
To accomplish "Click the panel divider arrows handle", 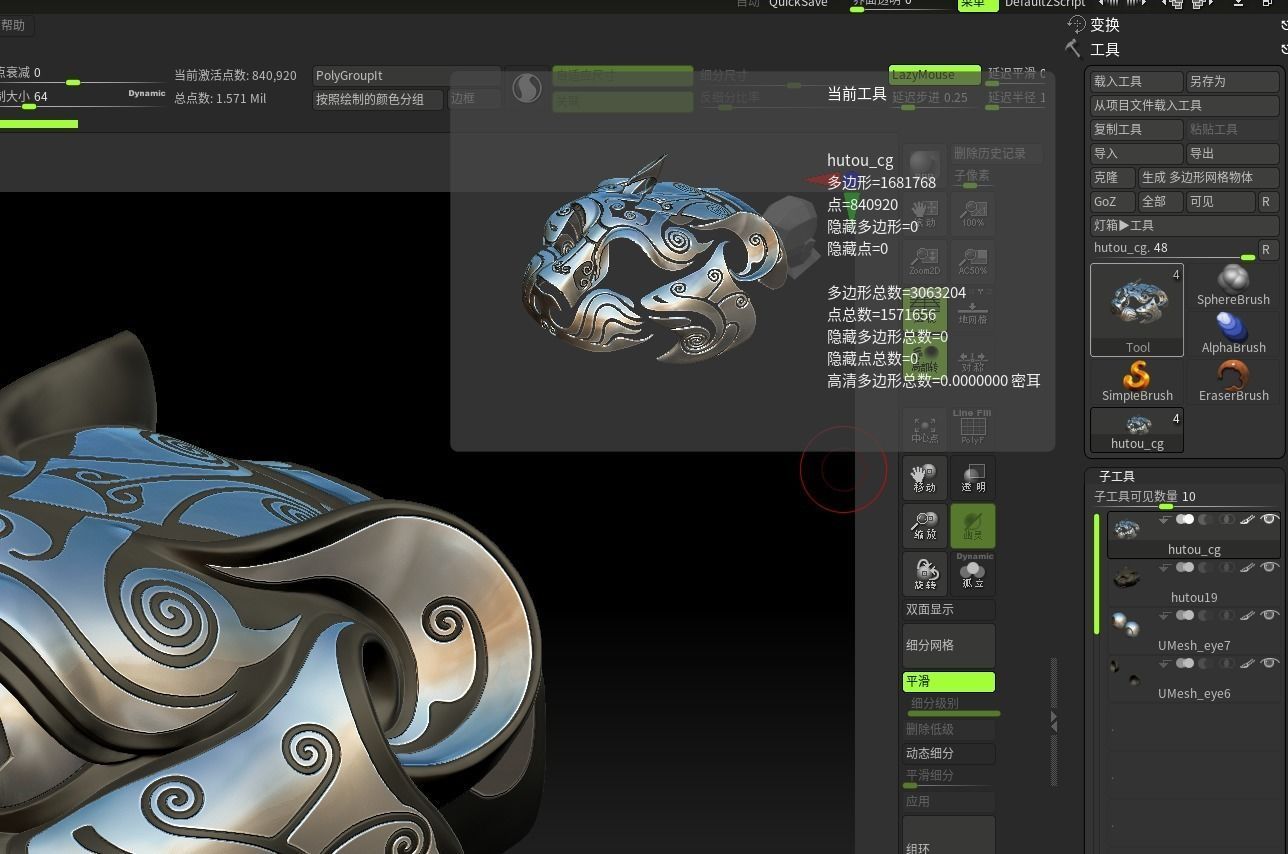I will pos(1054,720).
